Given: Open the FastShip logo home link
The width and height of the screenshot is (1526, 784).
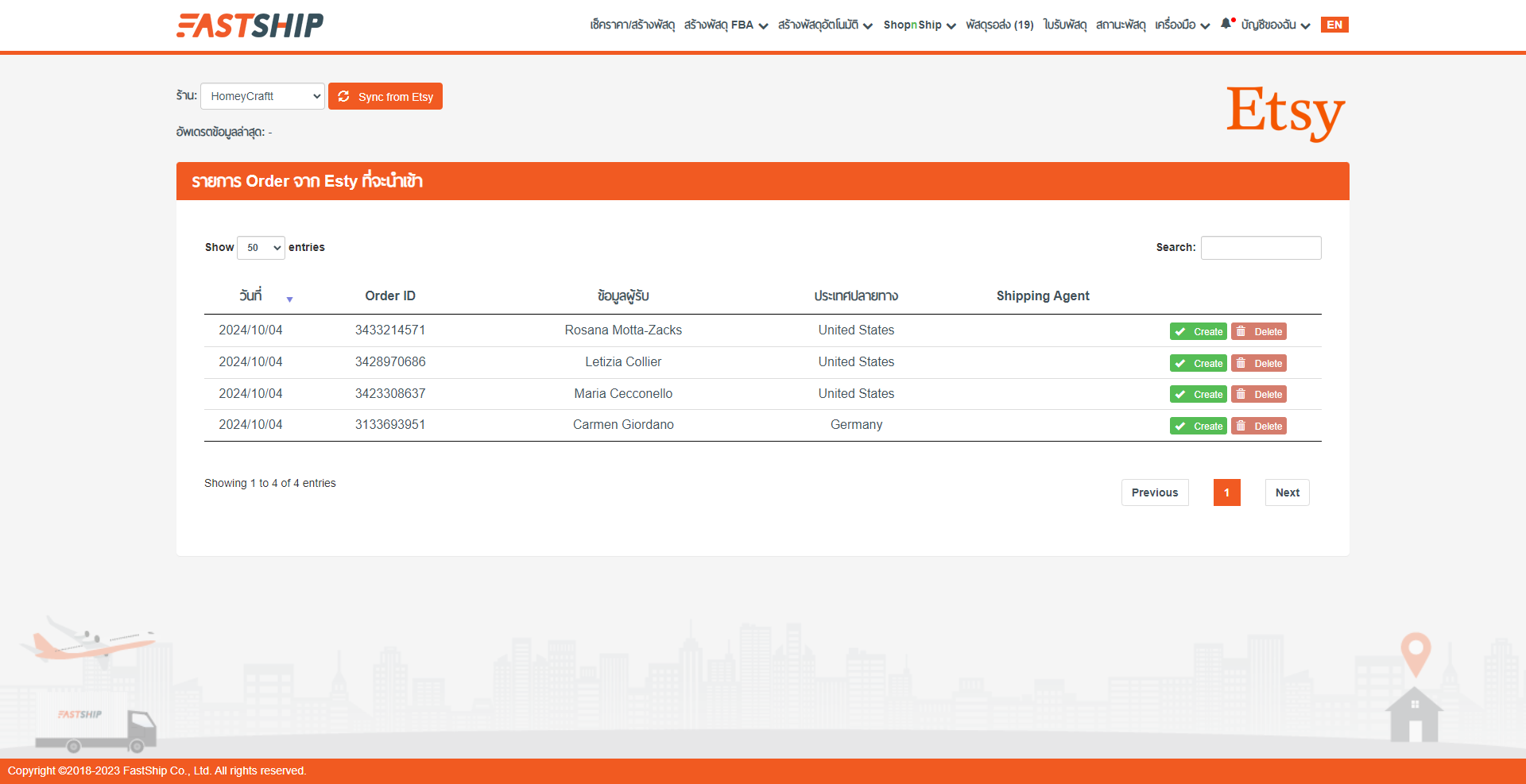Looking at the screenshot, I should 250,25.
